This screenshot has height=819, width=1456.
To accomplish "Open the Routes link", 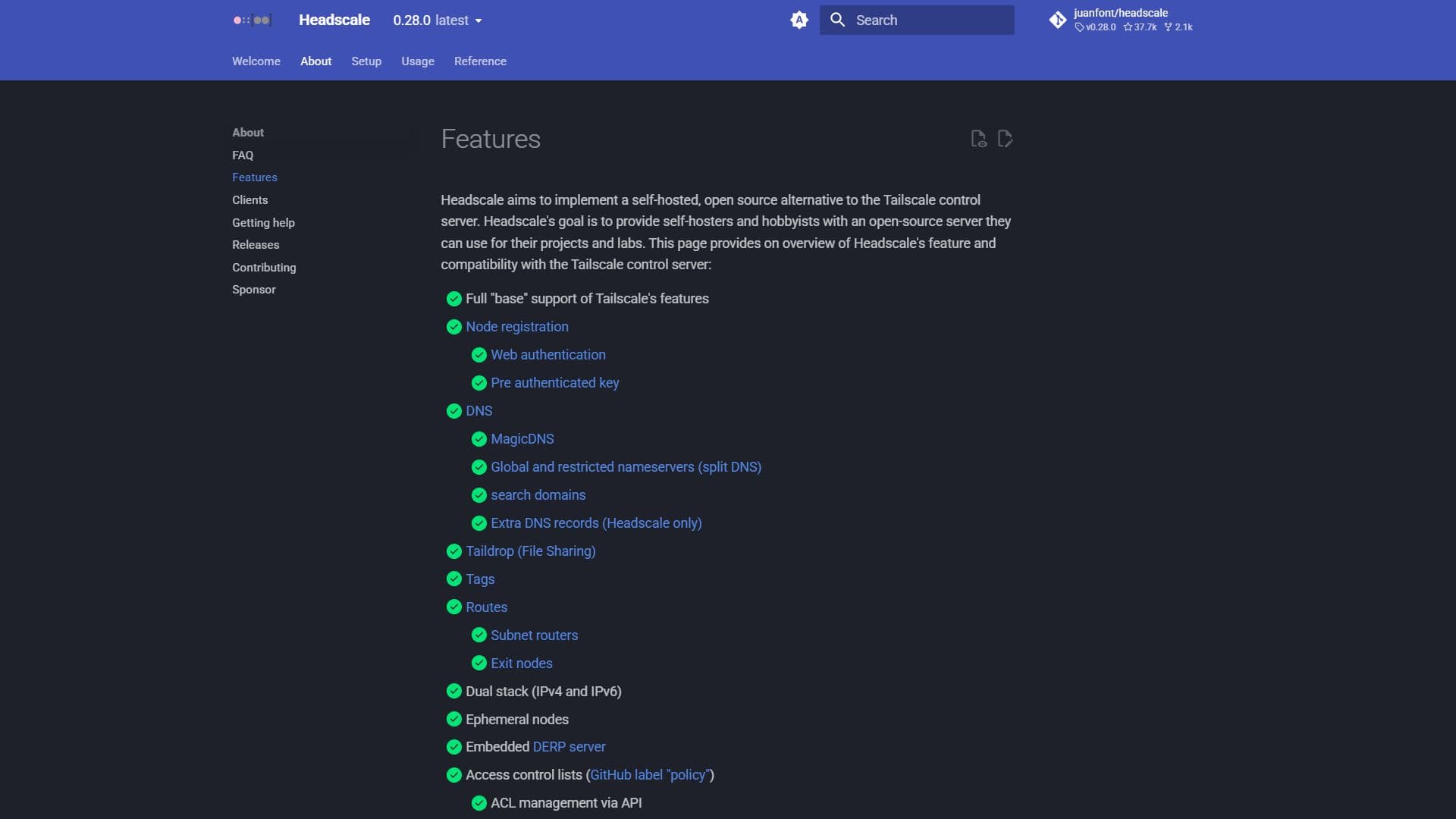I will pos(487,607).
